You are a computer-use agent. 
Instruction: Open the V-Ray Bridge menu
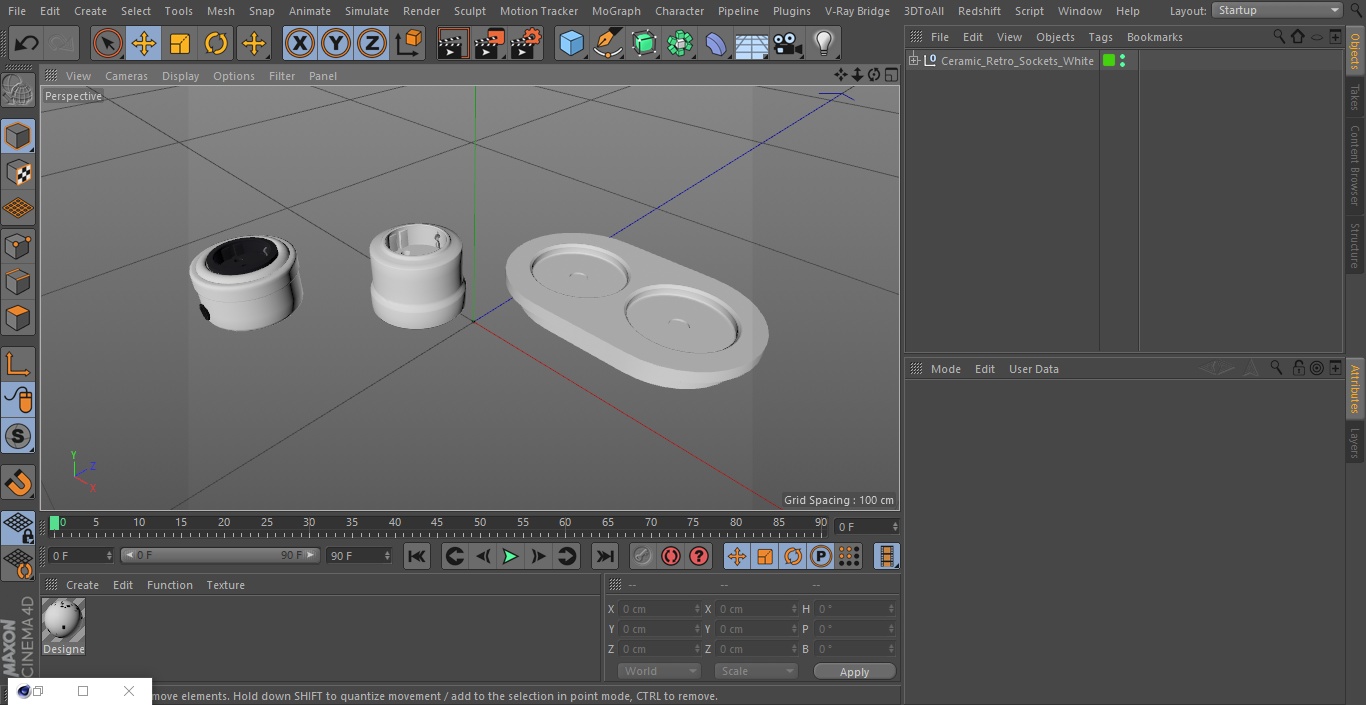click(857, 11)
